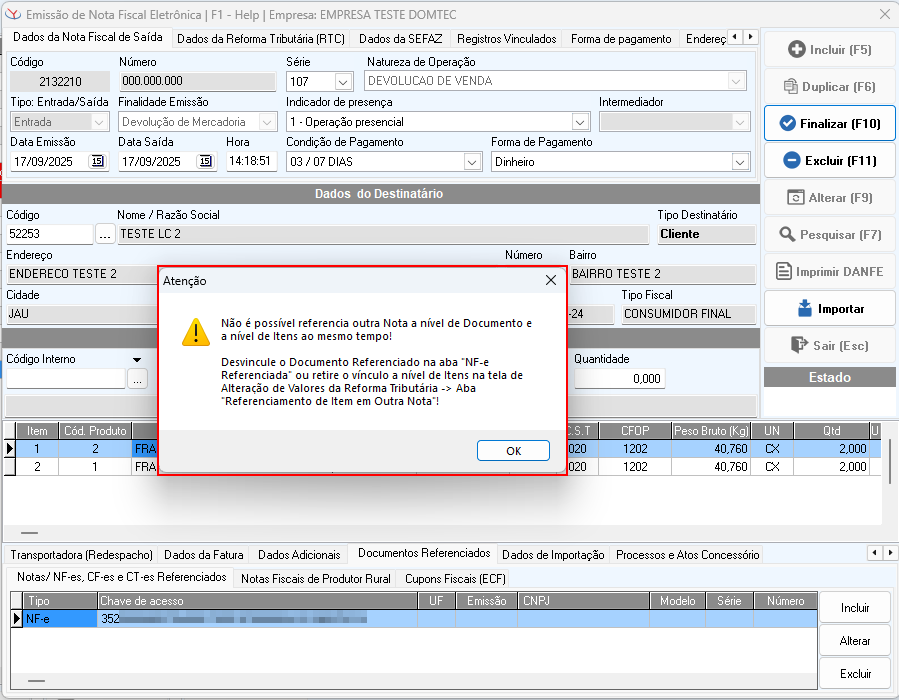Switch to Dados da Reforma Tributária (RTC) tab
This screenshot has width=899, height=700.
[x=260, y=39]
